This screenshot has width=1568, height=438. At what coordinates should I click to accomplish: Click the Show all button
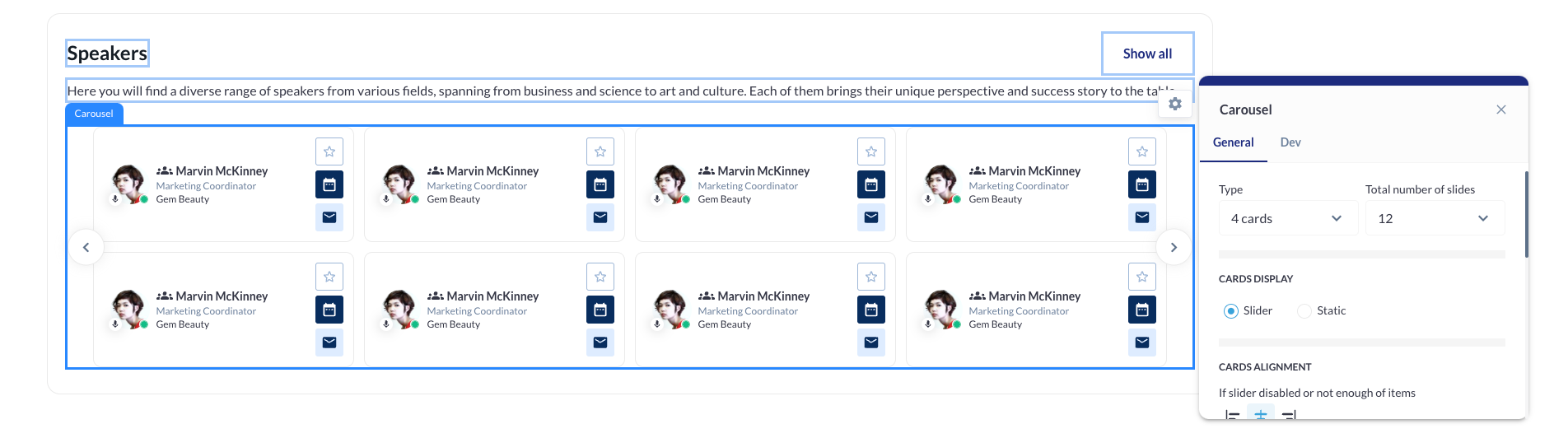[x=1147, y=54]
